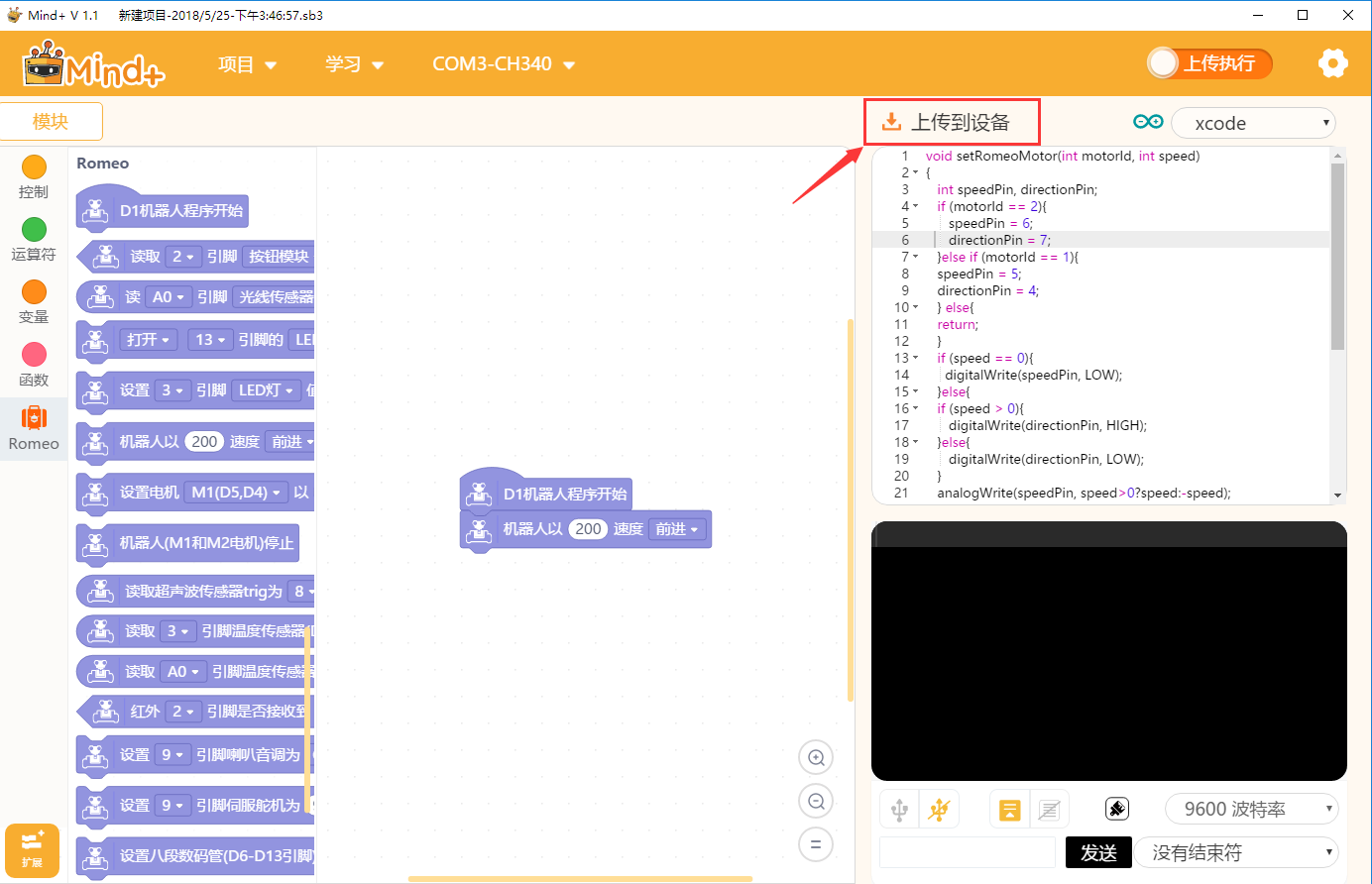This screenshot has width=1372, height=884.
Task: Fold code at line 2 arrow
Action: click(x=915, y=173)
